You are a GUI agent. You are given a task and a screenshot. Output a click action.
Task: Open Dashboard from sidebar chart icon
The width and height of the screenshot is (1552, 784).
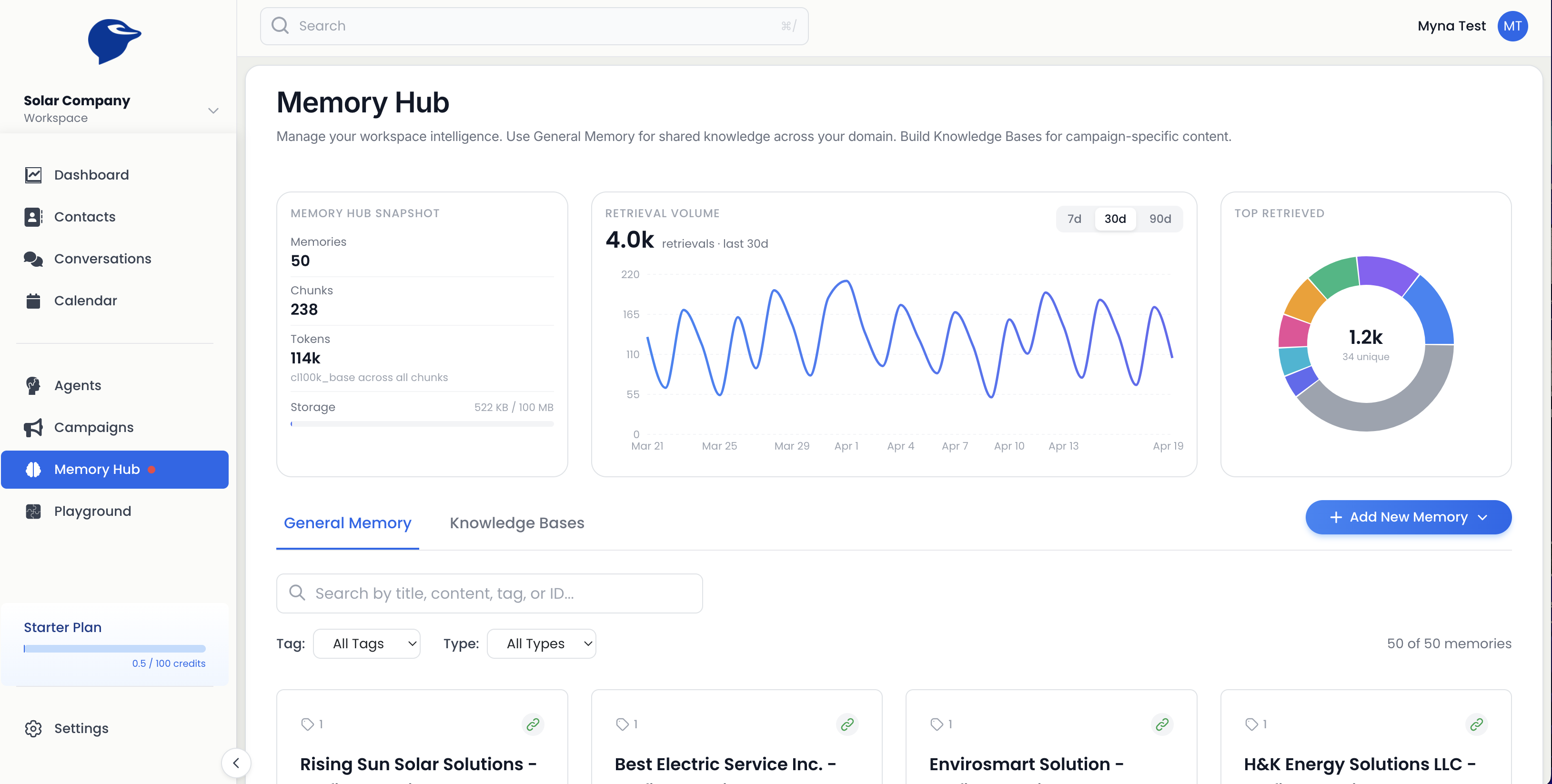(x=33, y=175)
